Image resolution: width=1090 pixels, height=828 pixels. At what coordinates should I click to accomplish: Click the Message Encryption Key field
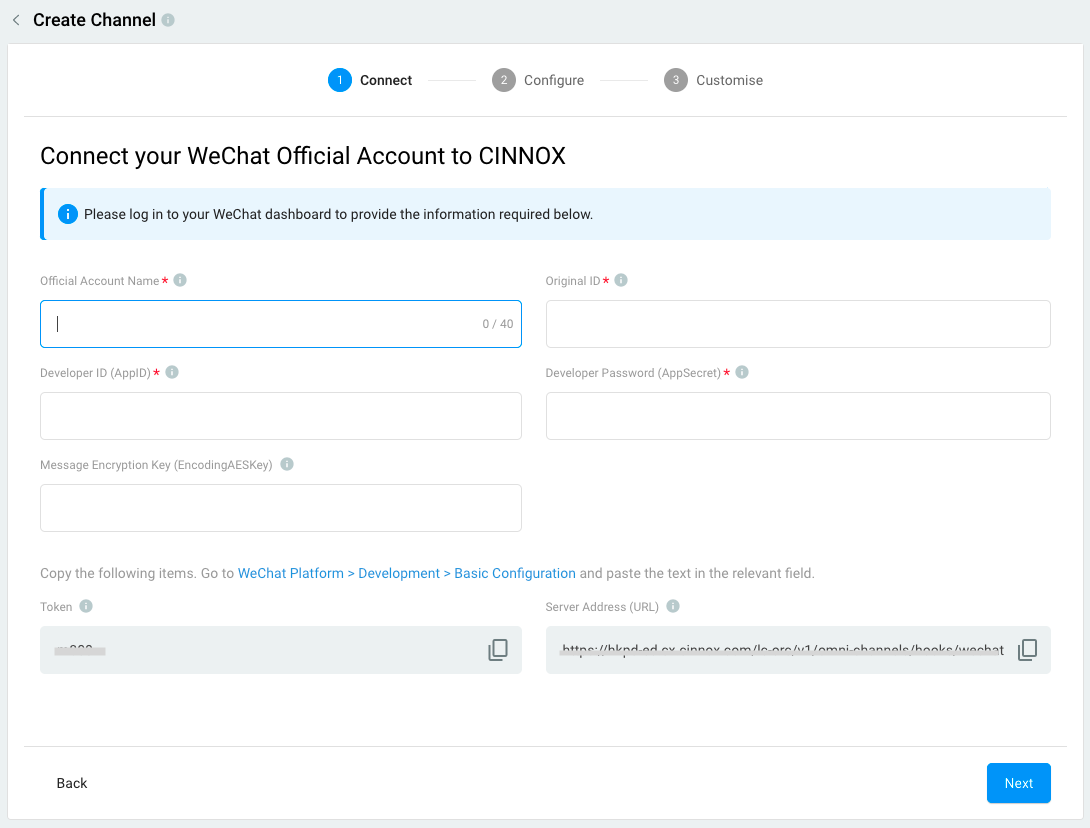(x=281, y=508)
